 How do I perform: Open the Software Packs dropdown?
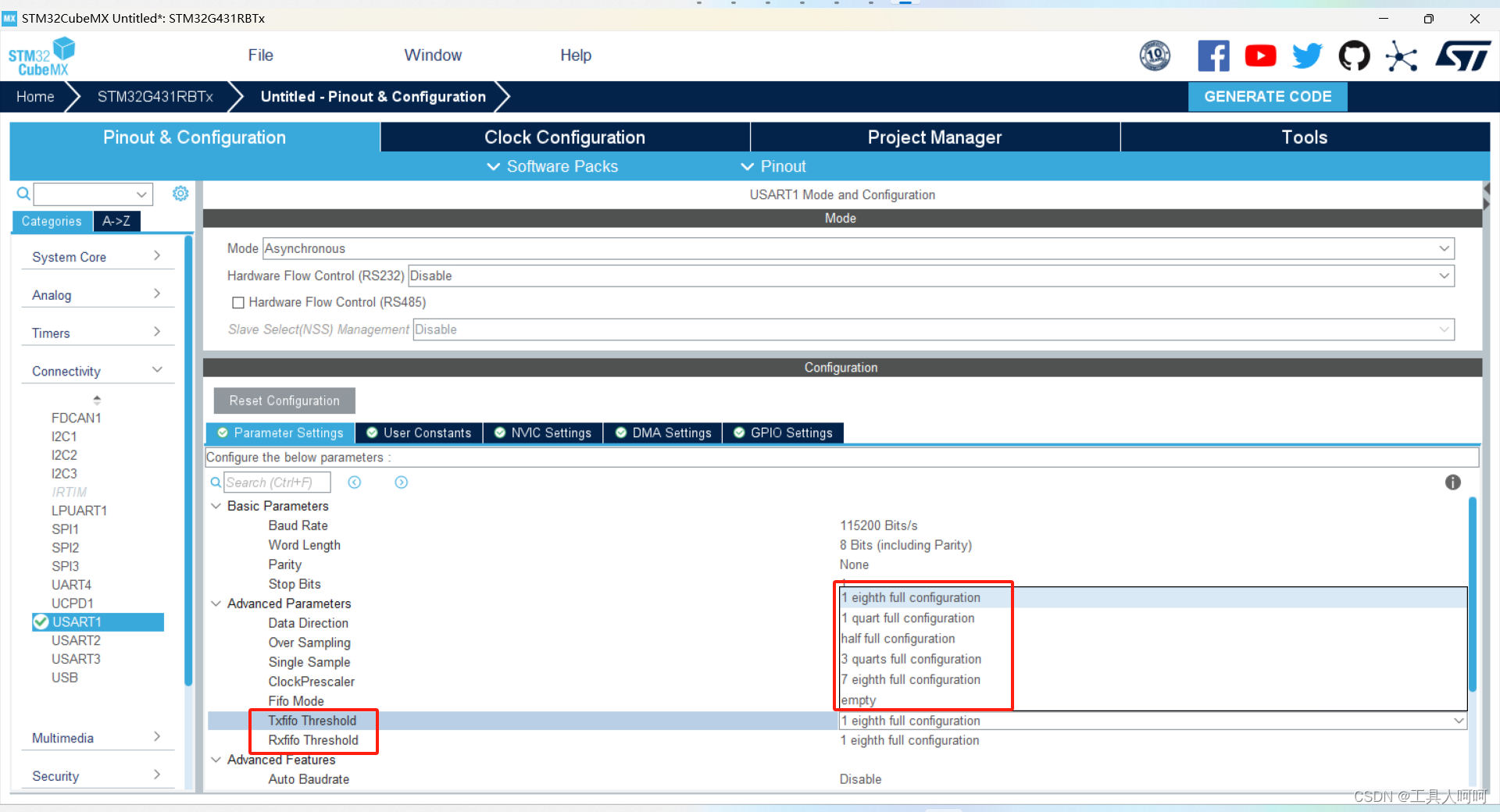click(552, 166)
